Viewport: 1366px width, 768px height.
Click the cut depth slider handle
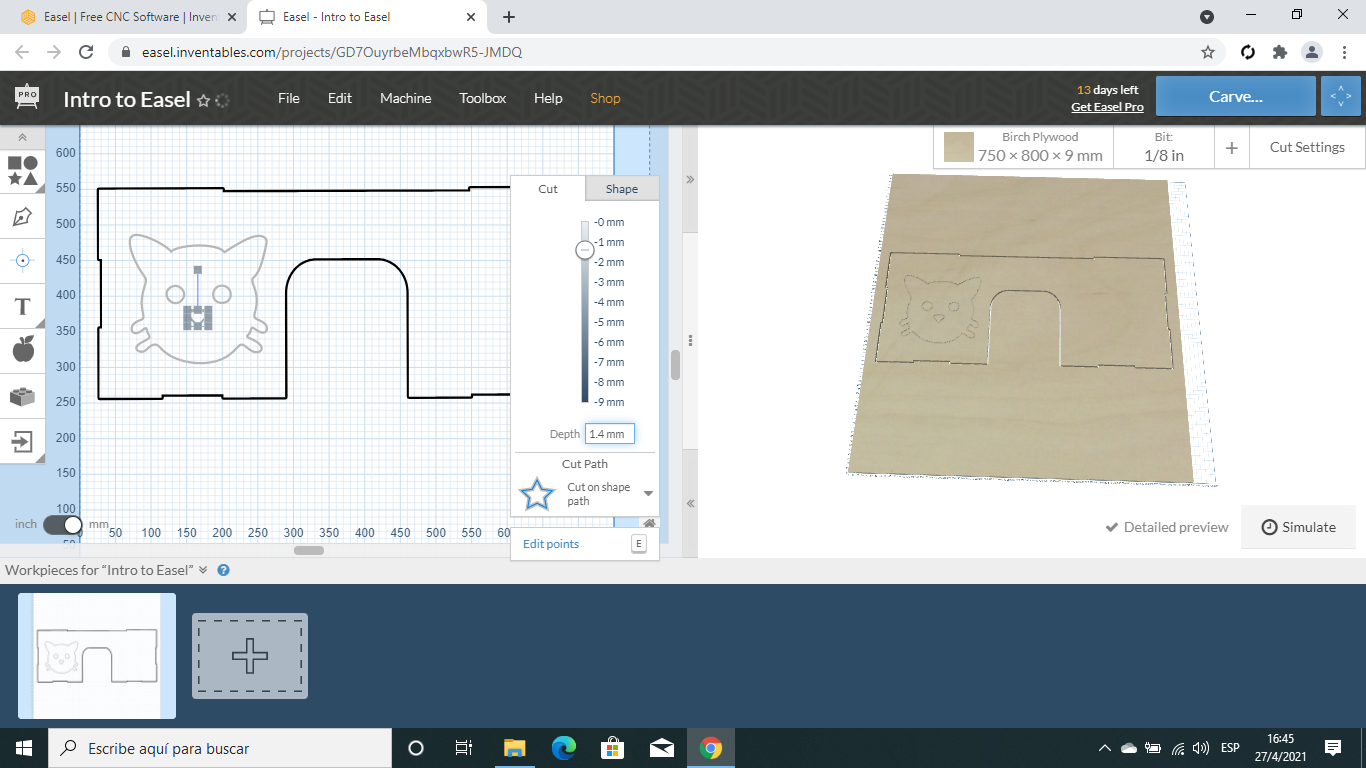pyautogui.click(x=585, y=250)
